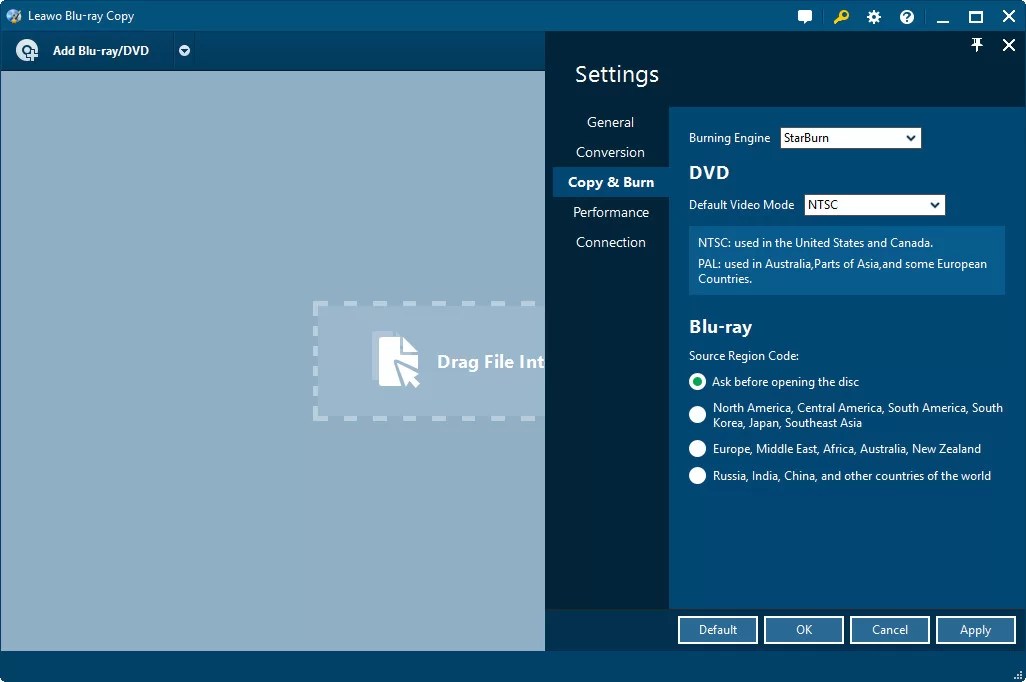This screenshot has height=682, width=1026.
Task: Open the General settings tab
Action: click(610, 122)
